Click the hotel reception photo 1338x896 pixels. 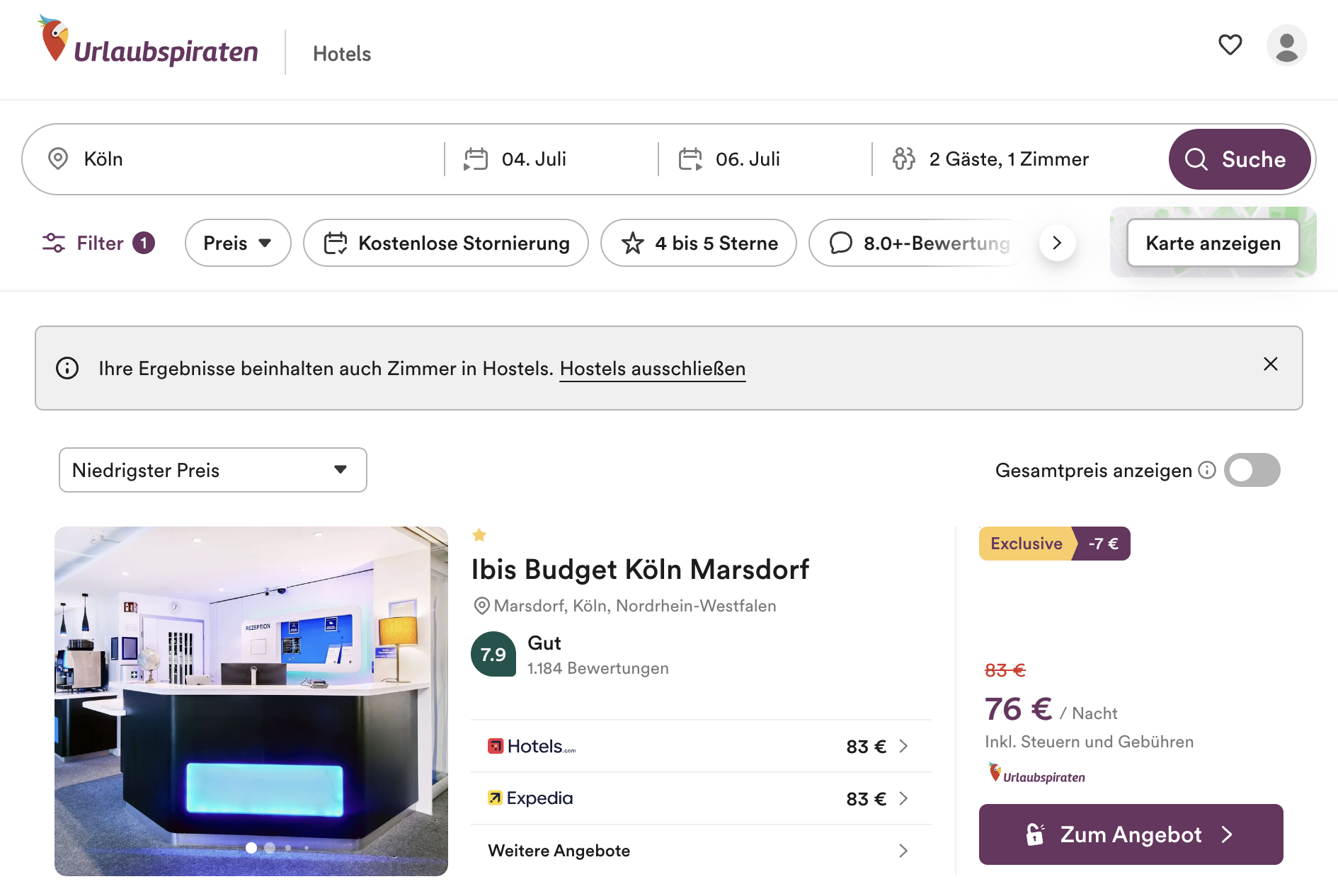tap(251, 701)
